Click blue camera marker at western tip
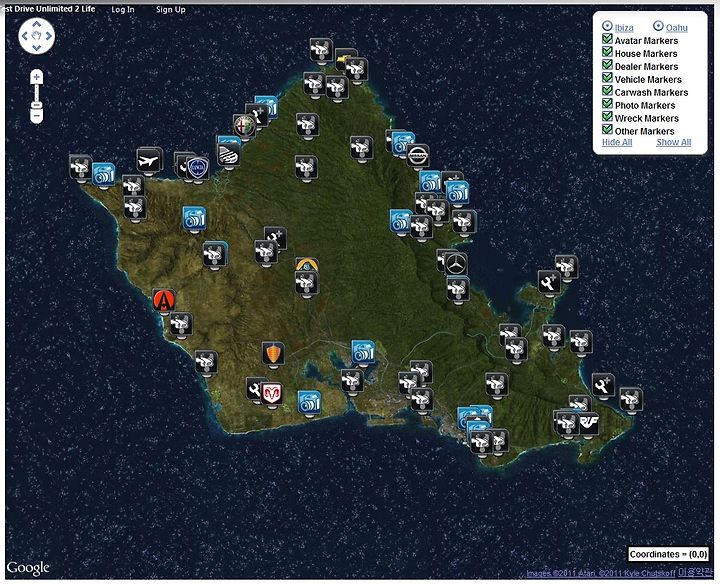Image resolution: width=720 pixels, height=584 pixels. coord(103,174)
